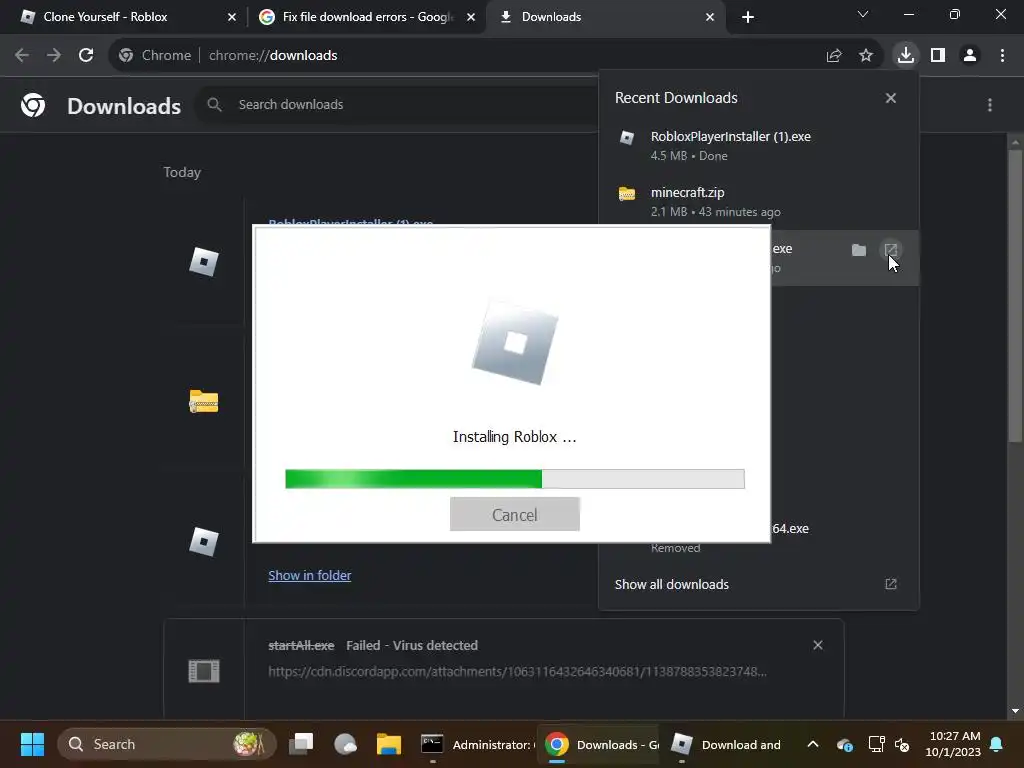
Task: Switch to Administrator command prompt window
Action: coord(475,744)
